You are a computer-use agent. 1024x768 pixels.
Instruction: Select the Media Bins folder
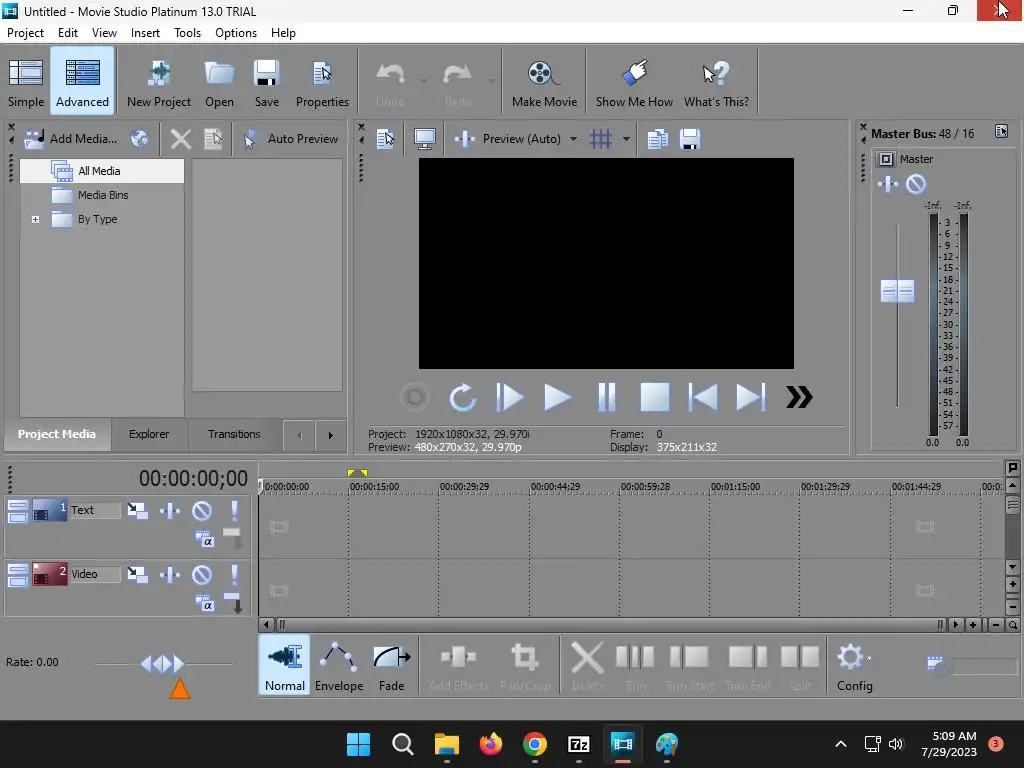click(103, 195)
